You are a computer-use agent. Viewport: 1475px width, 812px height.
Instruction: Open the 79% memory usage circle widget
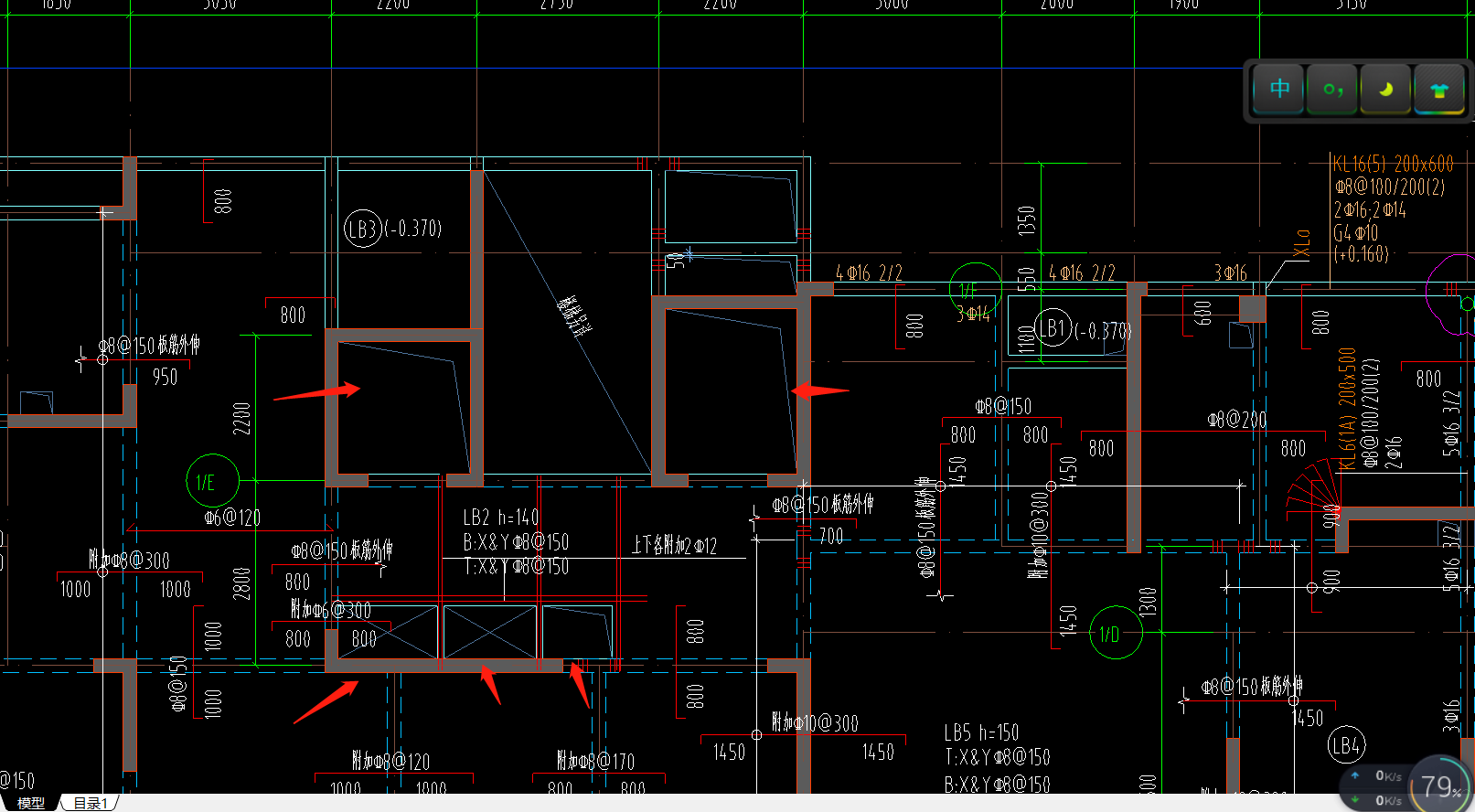pos(1441,785)
